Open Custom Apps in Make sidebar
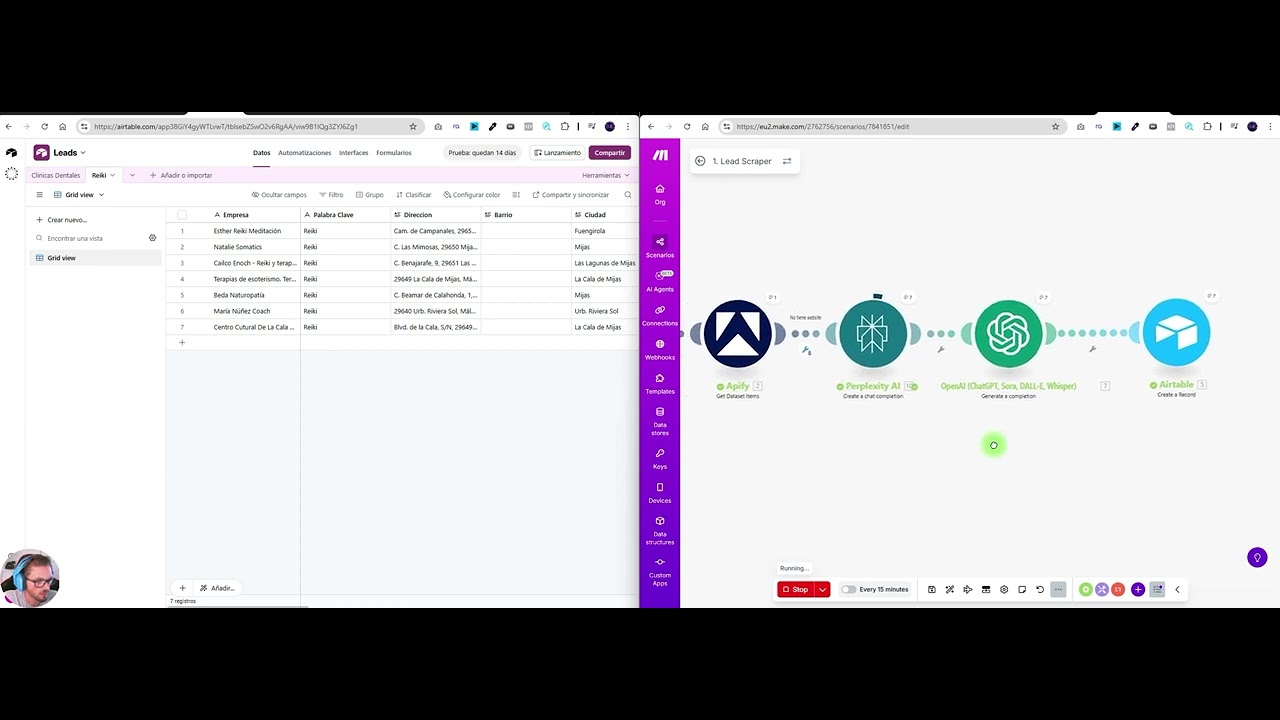The height and width of the screenshot is (720, 1280). tap(659, 571)
